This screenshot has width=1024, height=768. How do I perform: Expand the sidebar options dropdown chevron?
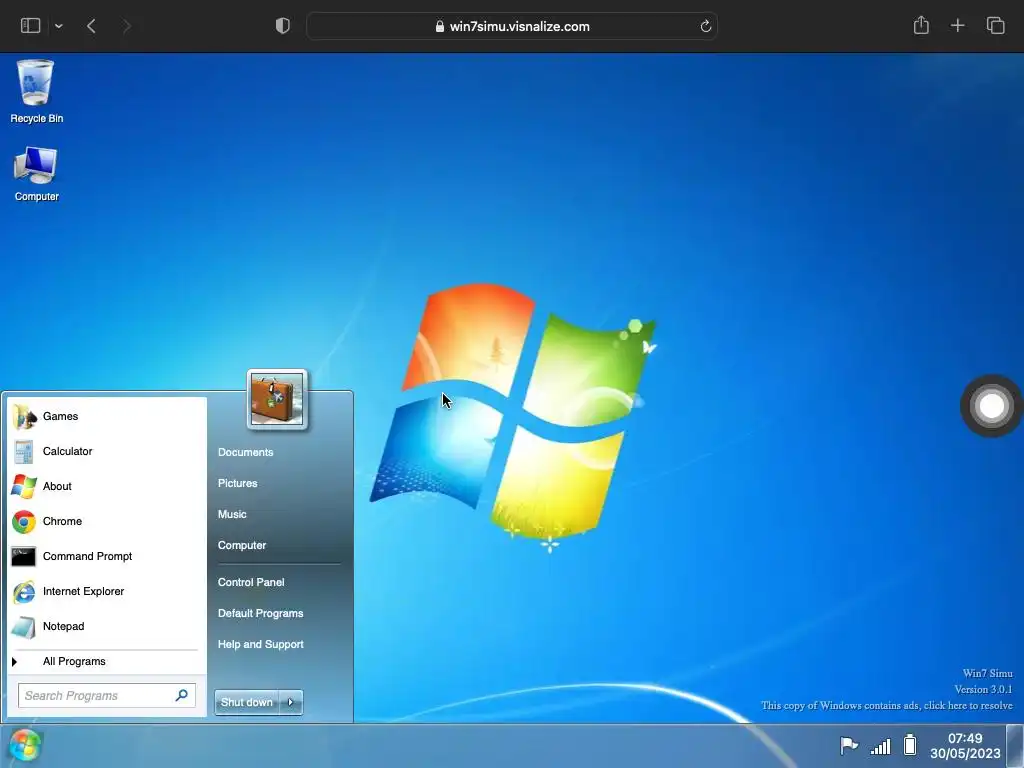point(59,26)
